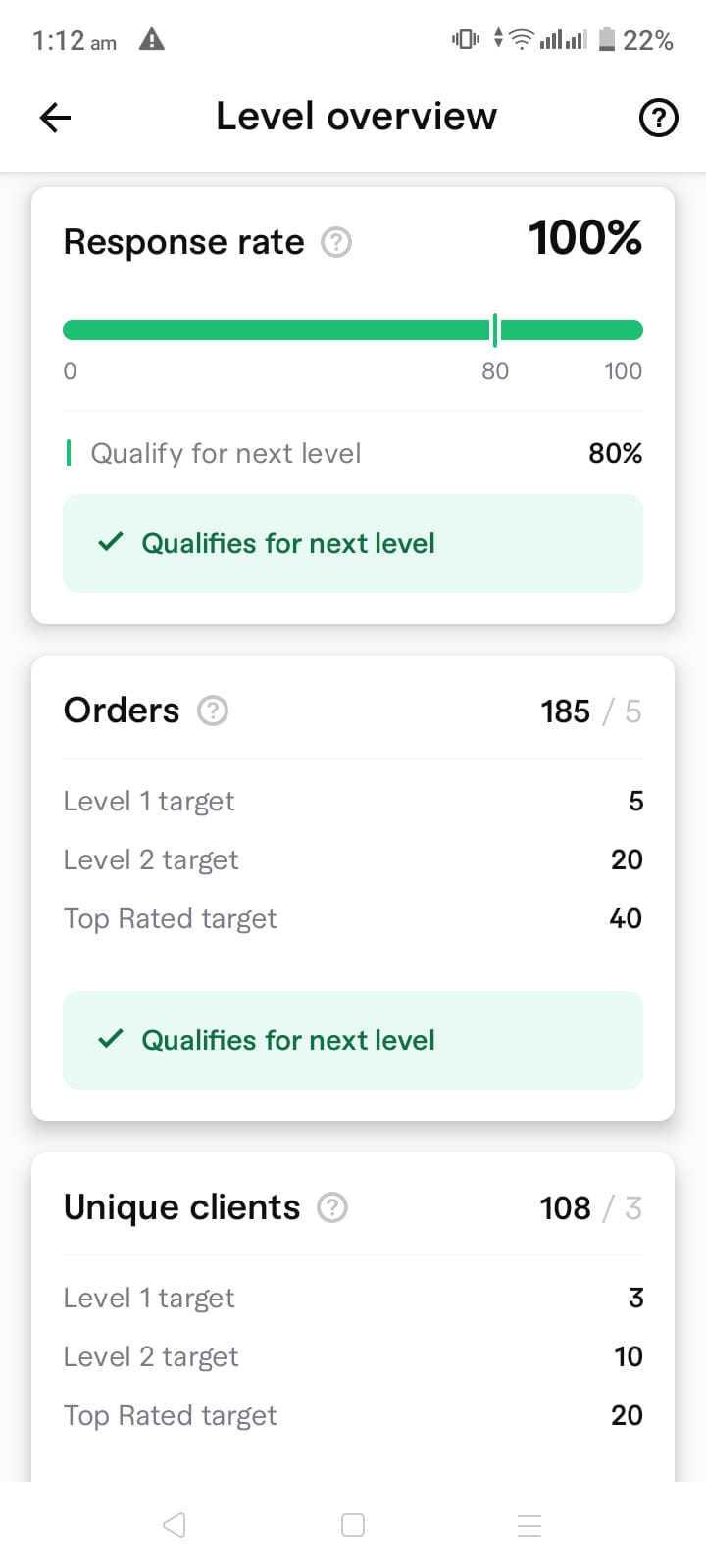Tap Orders' Qualifies for next level banner
The width and height of the screenshot is (706, 1568).
[353, 1040]
